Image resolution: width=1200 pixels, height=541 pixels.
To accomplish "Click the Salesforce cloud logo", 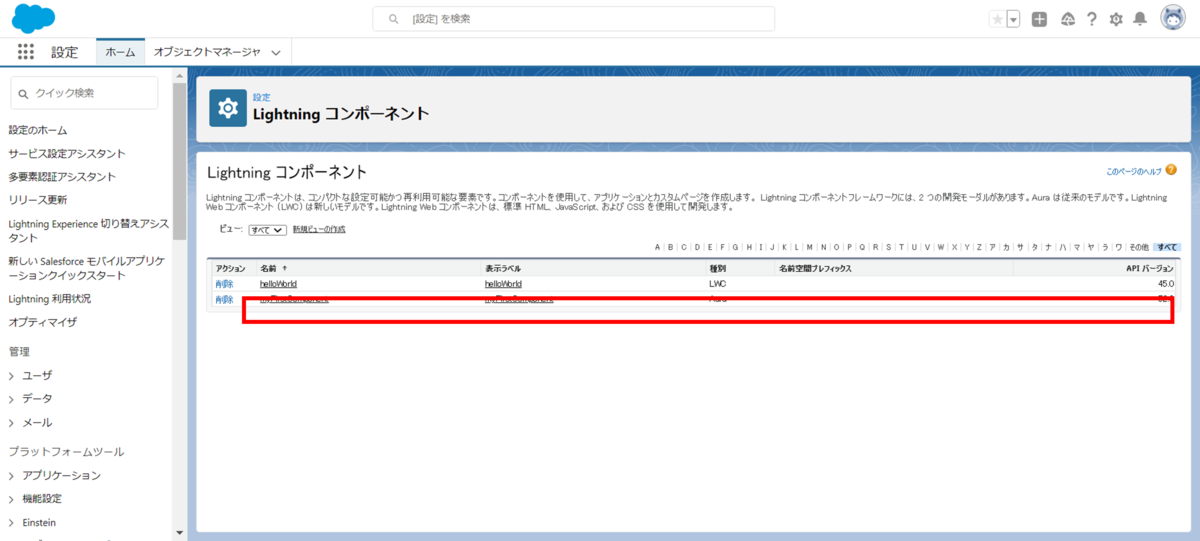I will [x=35, y=18].
